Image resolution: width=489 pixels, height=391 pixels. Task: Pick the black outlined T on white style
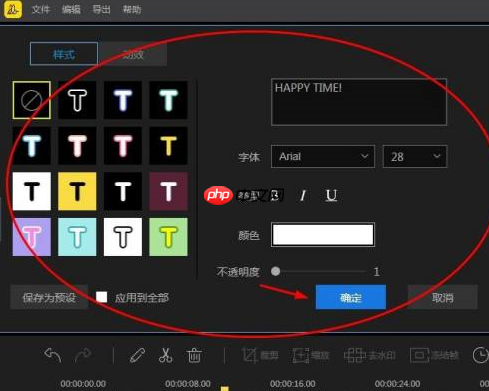tap(123, 237)
